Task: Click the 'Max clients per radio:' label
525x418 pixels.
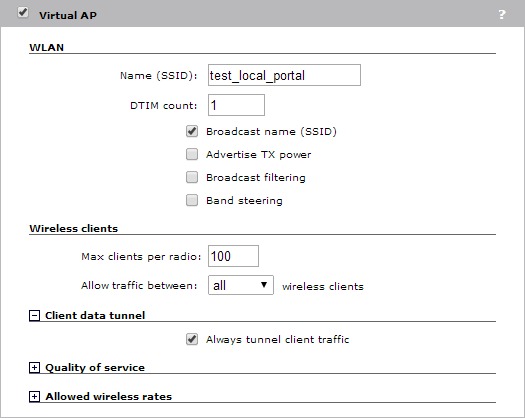Action: (141, 257)
